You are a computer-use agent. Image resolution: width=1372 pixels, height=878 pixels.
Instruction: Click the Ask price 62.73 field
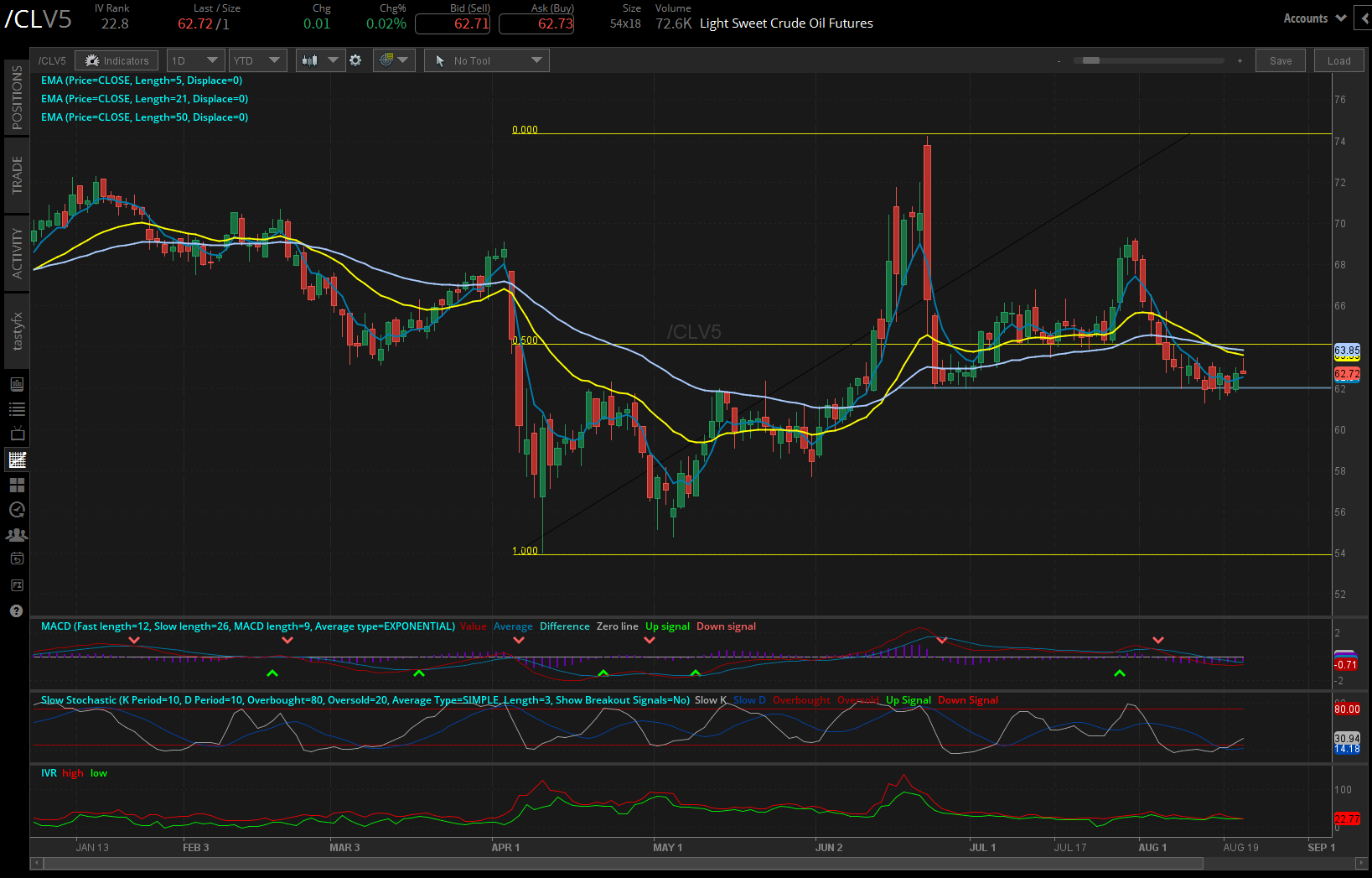click(536, 23)
